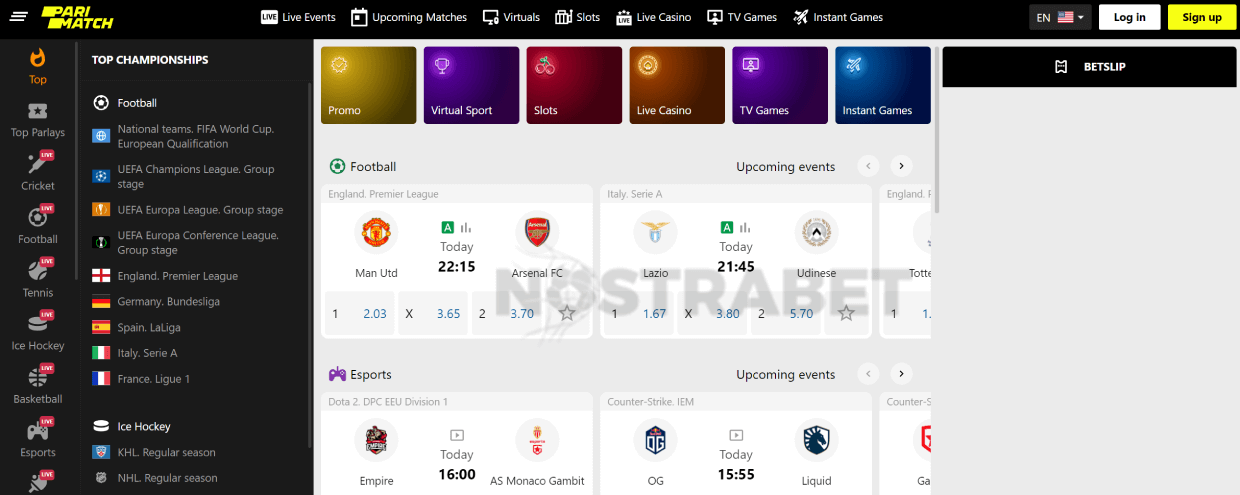1240x495 pixels.
Task: Open Germany Bundesliga championship
Action: point(157,302)
